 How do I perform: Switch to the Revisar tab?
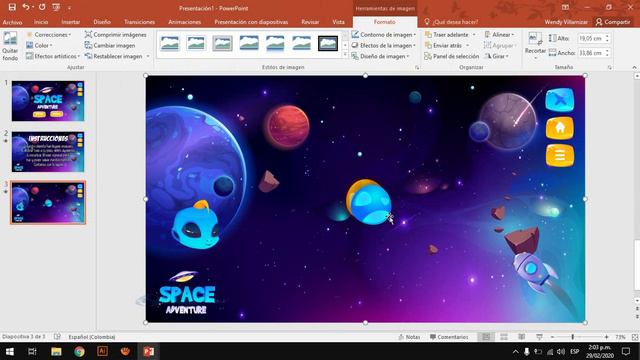(x=310, y=22)
